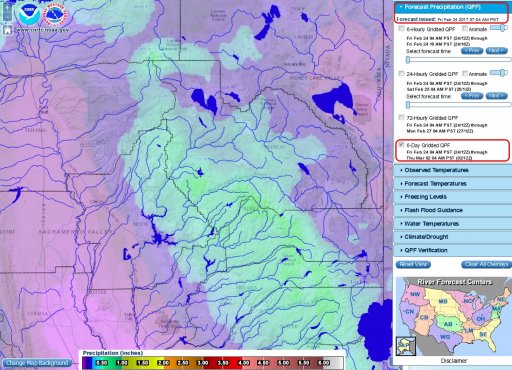Click the 24-Hourly forecast time slider handle
Screen dimensions: 512x370
(408, 105)
